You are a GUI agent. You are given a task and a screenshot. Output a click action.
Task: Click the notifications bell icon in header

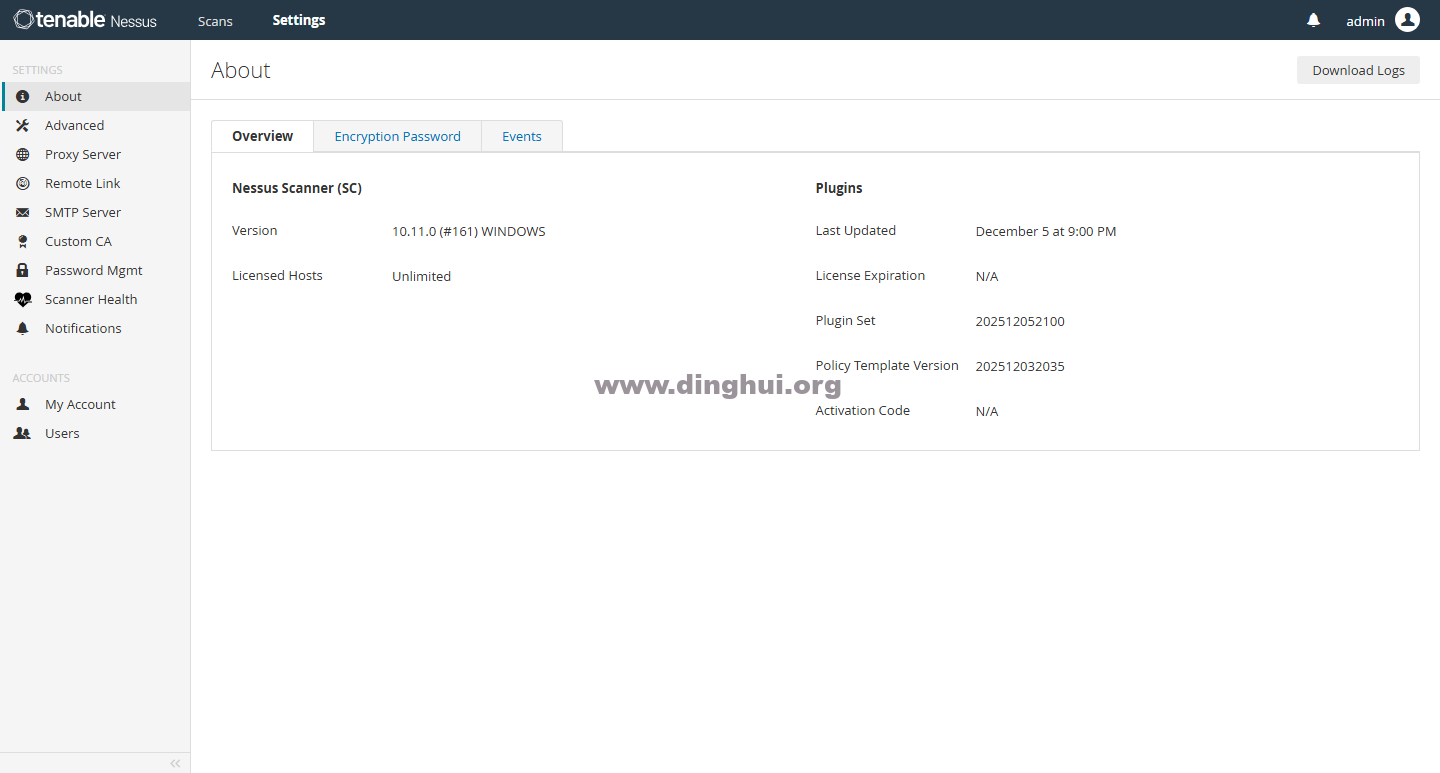[1313, 20]
